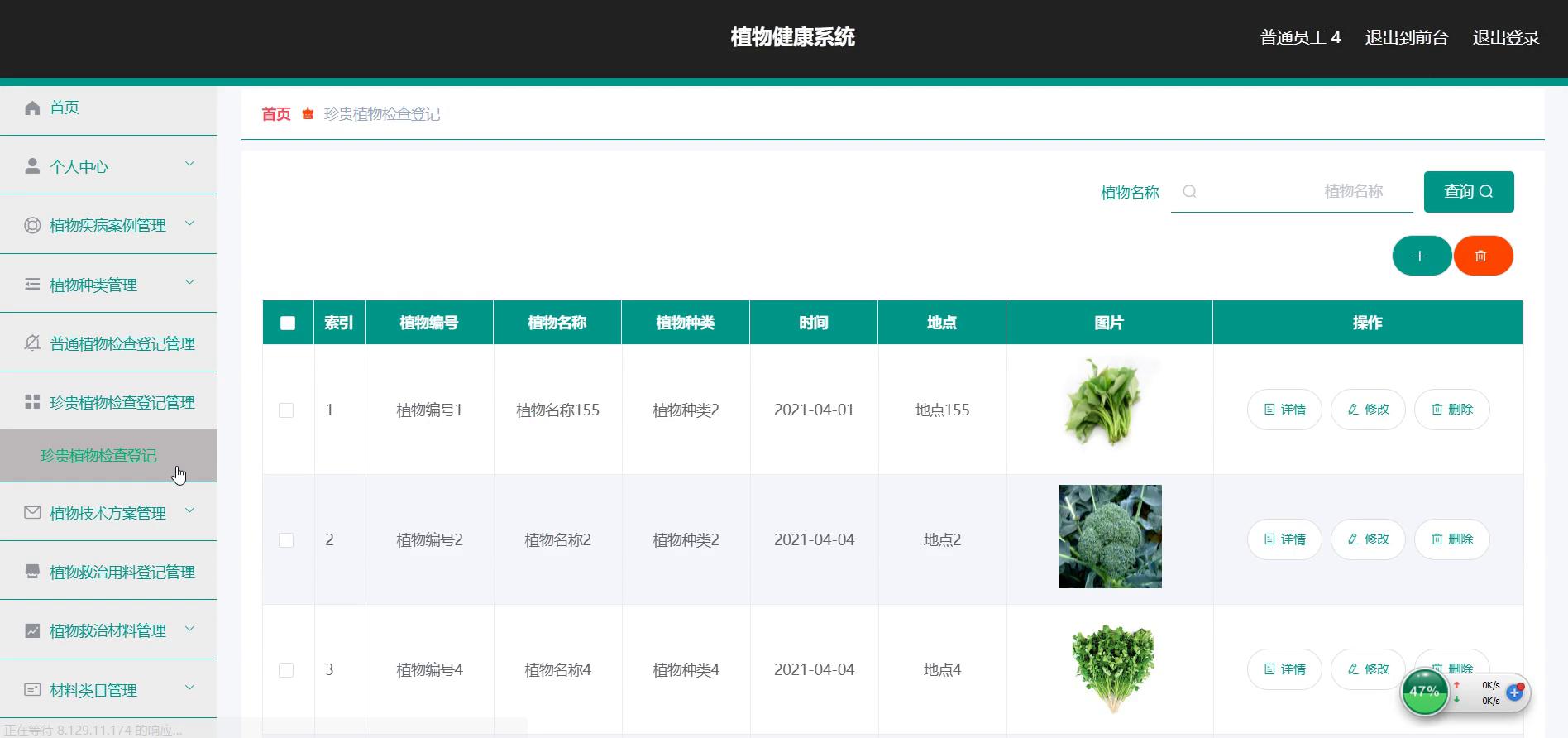The image size is (1568, 738).
Task: Open the 珍贵植物检查登记 submenu item
Action: tap(98, 456)
